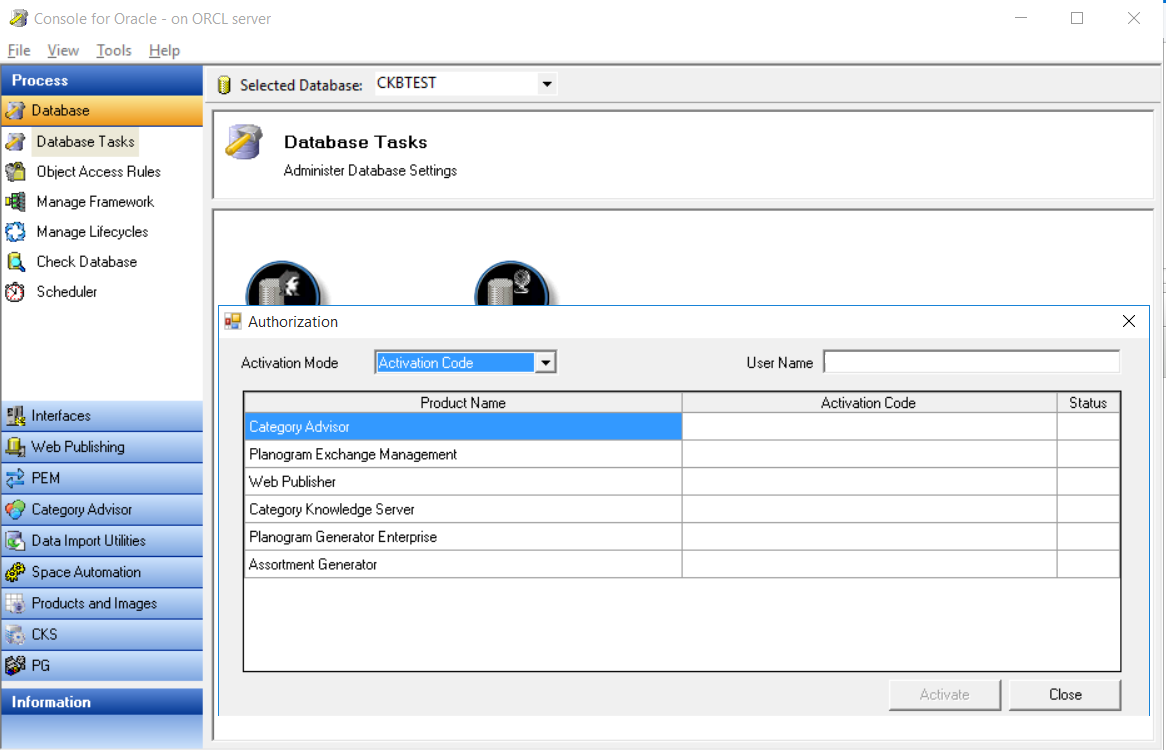Screen dimensions: 1166x750
Task: Click the left round database task icon
Action: tap(283, 285)
